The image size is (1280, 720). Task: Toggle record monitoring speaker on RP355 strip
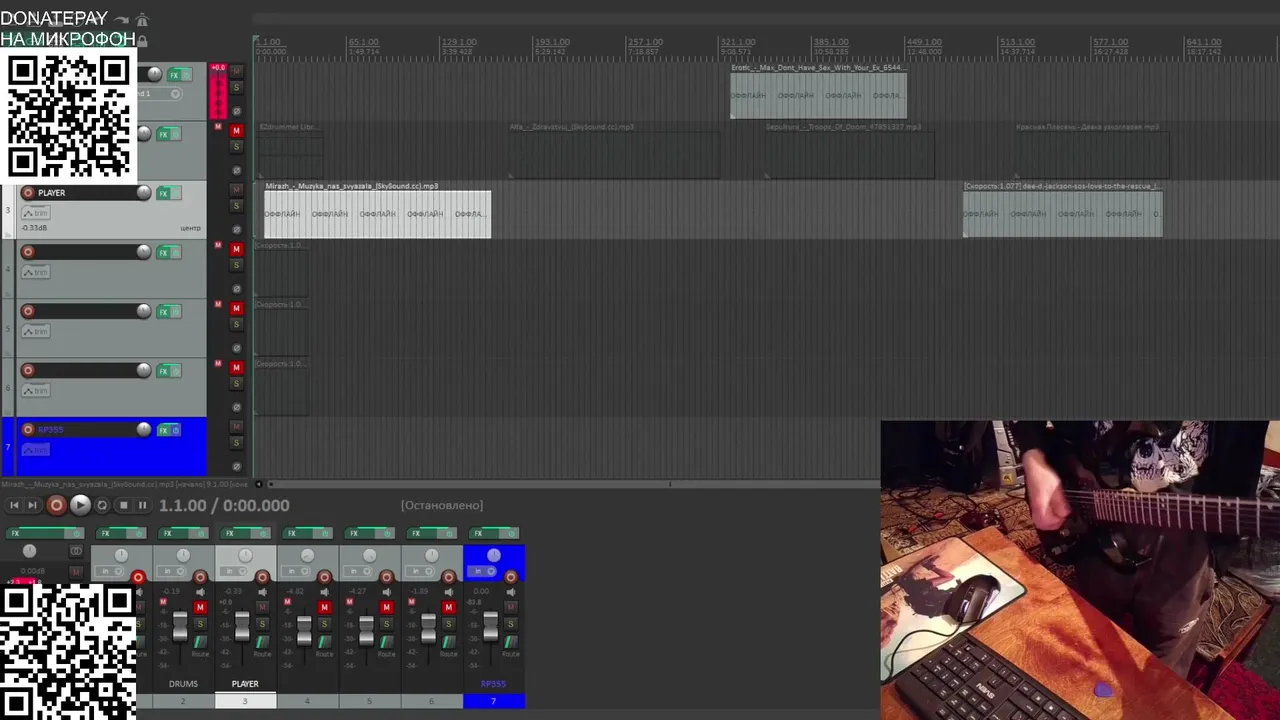(510, 592)
